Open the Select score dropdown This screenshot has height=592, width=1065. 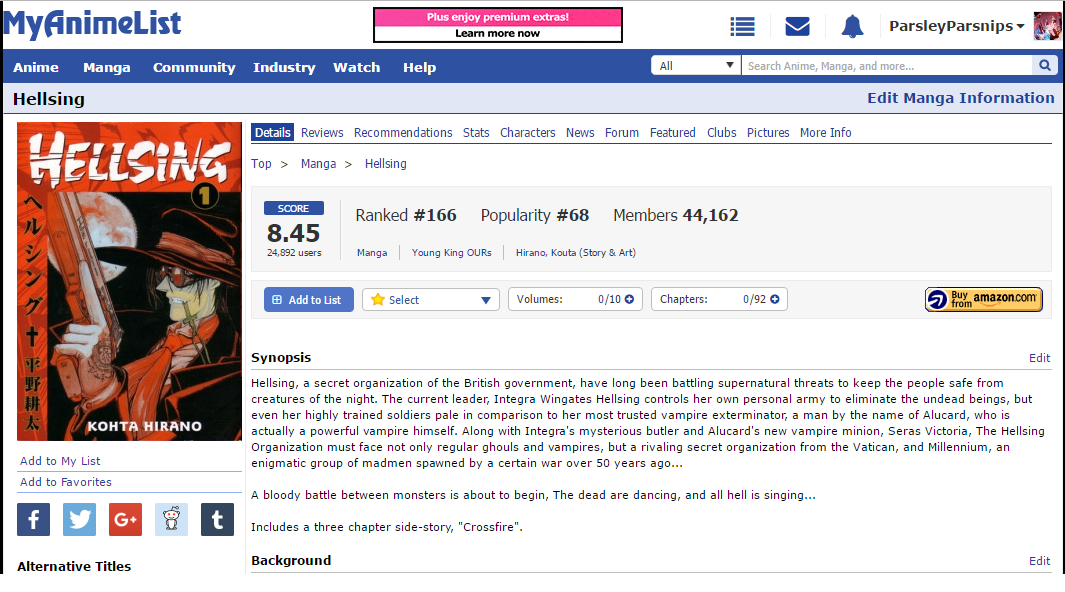431,299
